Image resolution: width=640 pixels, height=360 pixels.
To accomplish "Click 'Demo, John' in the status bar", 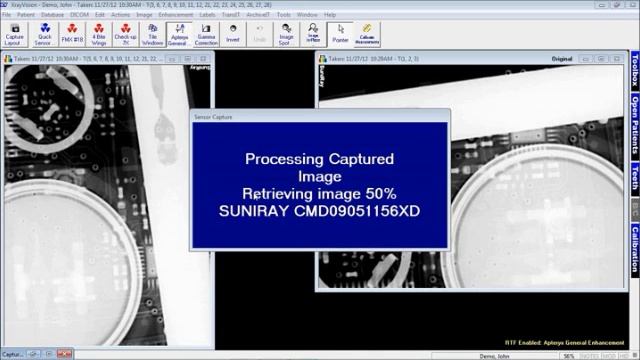I will coord(494,356).
